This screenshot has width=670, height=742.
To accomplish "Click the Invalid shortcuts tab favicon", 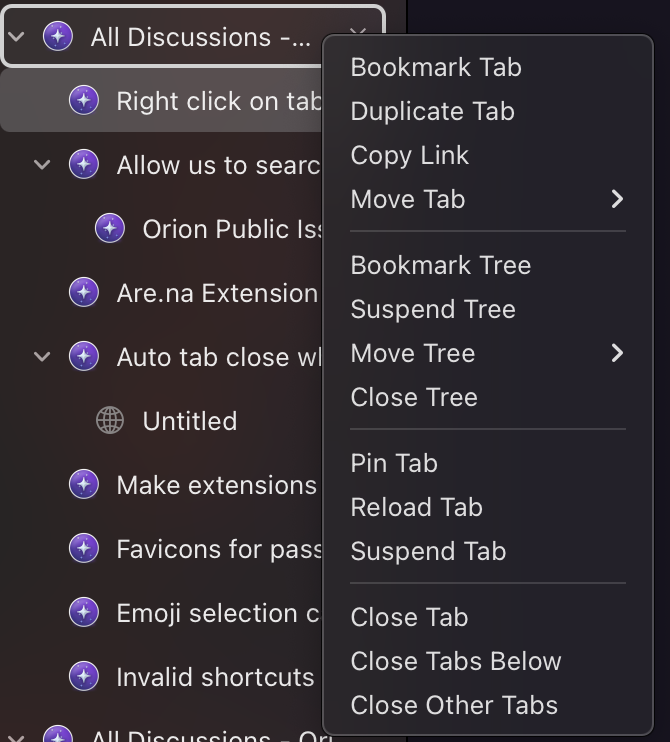I will 84,677.
